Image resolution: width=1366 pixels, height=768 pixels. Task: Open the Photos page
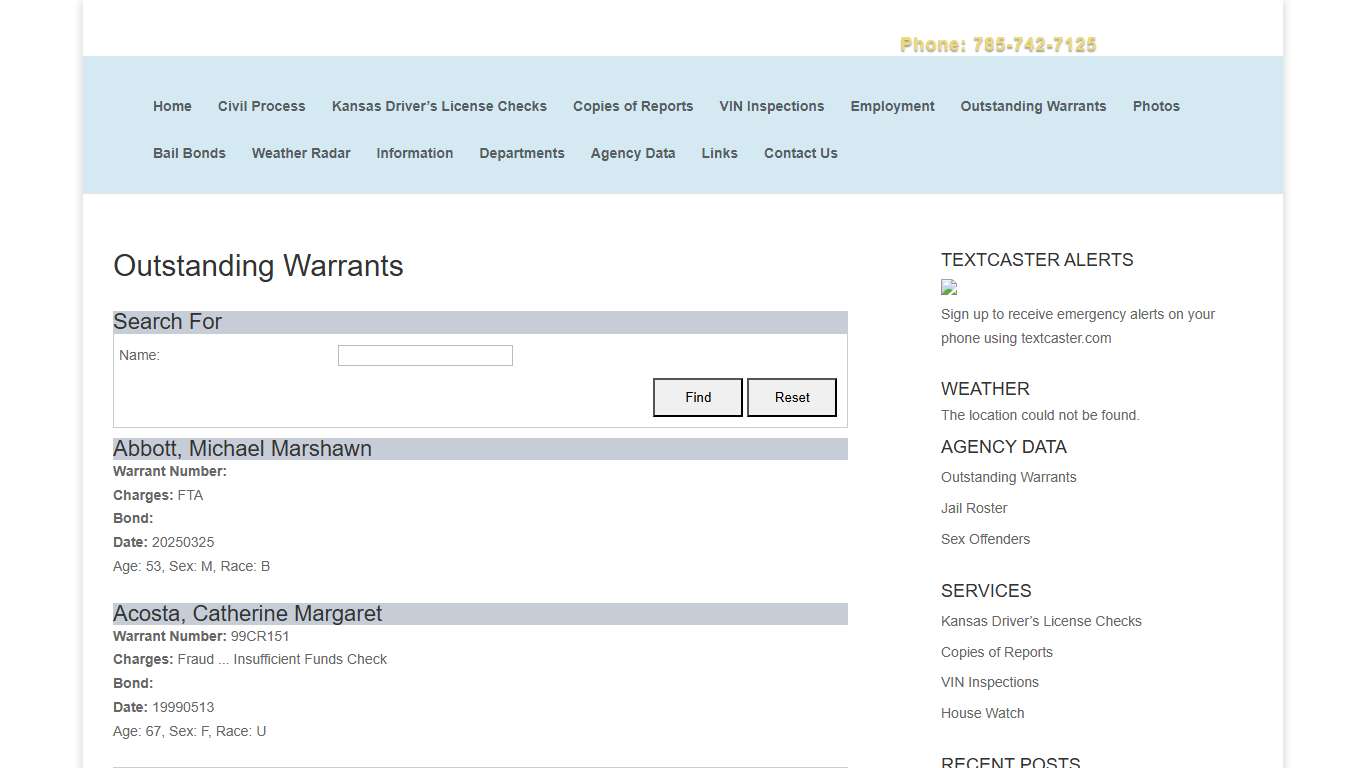1156,106
